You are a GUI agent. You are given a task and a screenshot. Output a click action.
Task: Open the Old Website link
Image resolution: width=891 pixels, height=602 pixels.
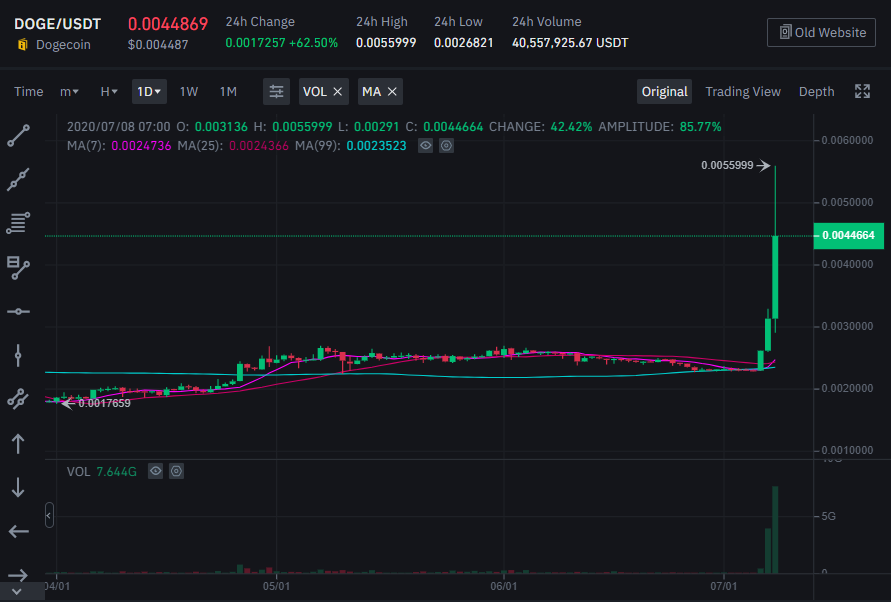[821, 32]
